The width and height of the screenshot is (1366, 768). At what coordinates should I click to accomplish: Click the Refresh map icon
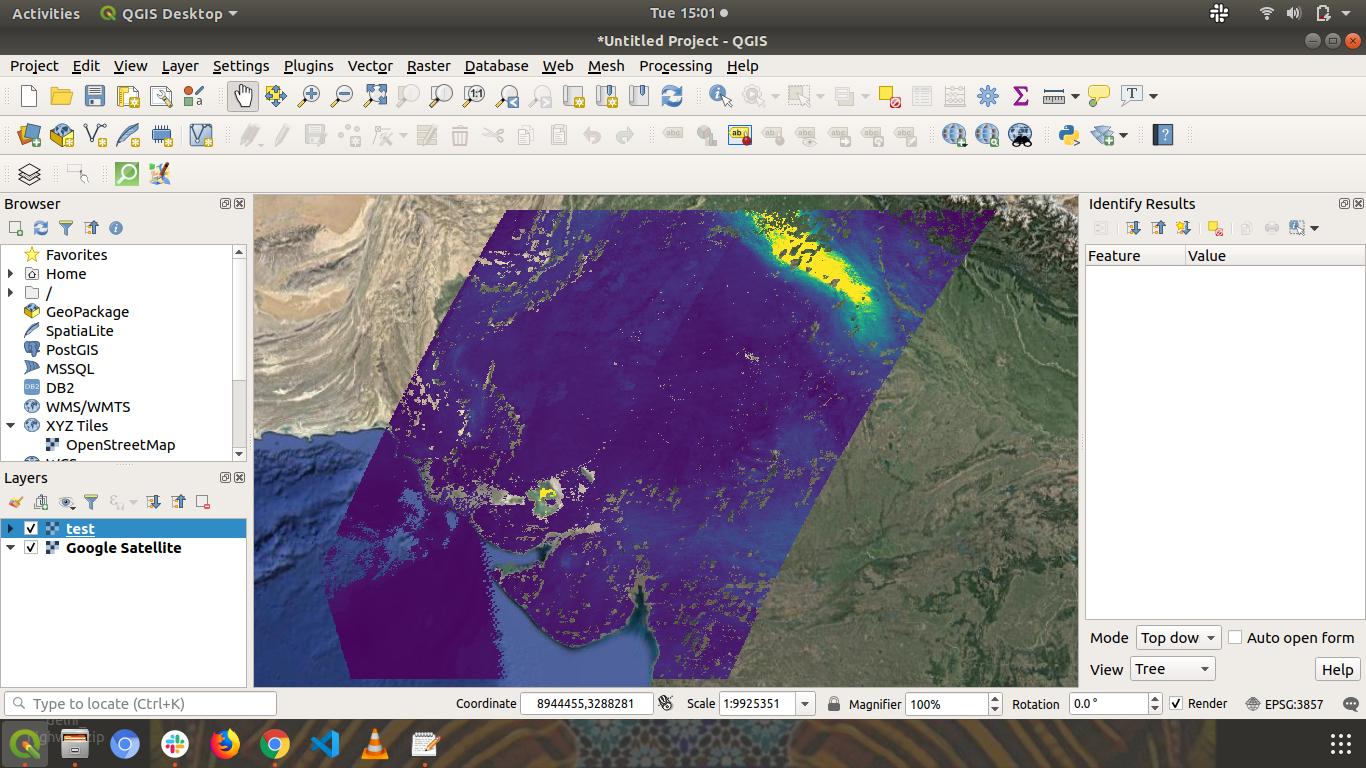(672, 96)
